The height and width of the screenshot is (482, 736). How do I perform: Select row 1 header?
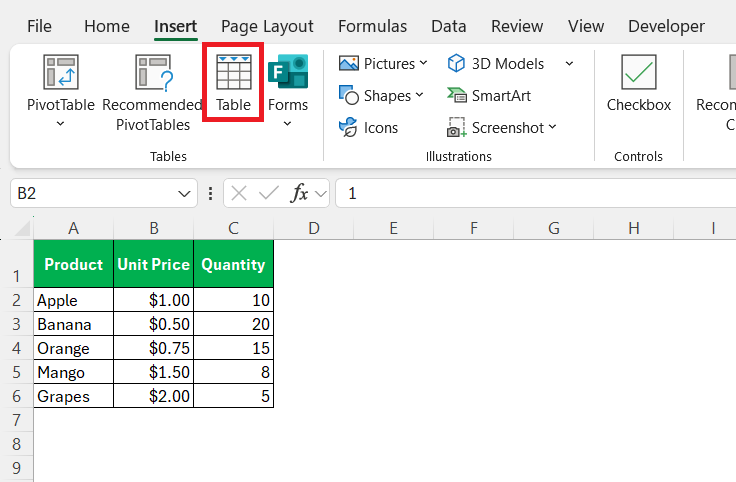(x=16, y=264)
